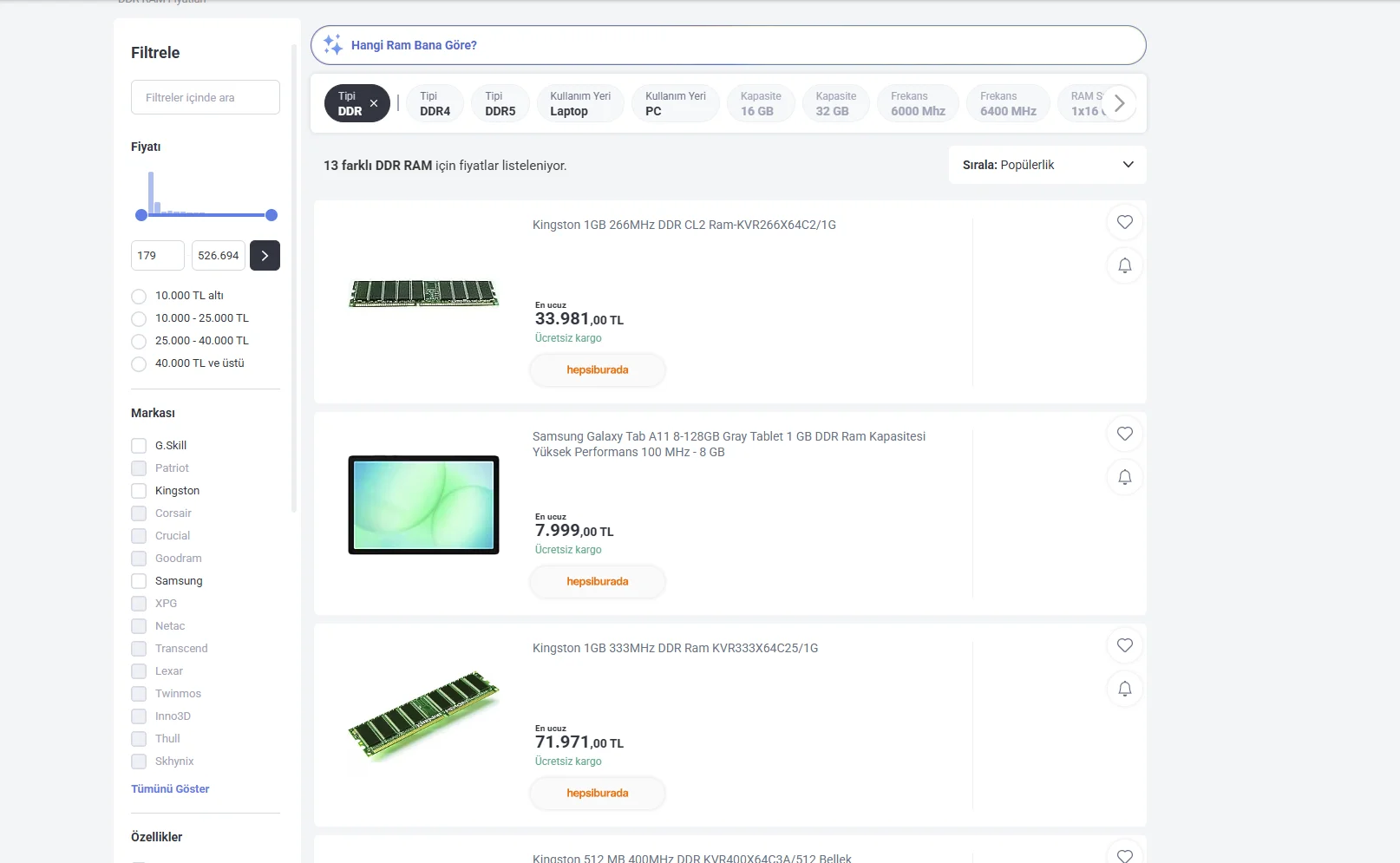The height and width of the screenshot is (863, 1400).
Task: Add Samsung Galaxy Tab A11 to favorites
Action: [x=1124, y=434]
